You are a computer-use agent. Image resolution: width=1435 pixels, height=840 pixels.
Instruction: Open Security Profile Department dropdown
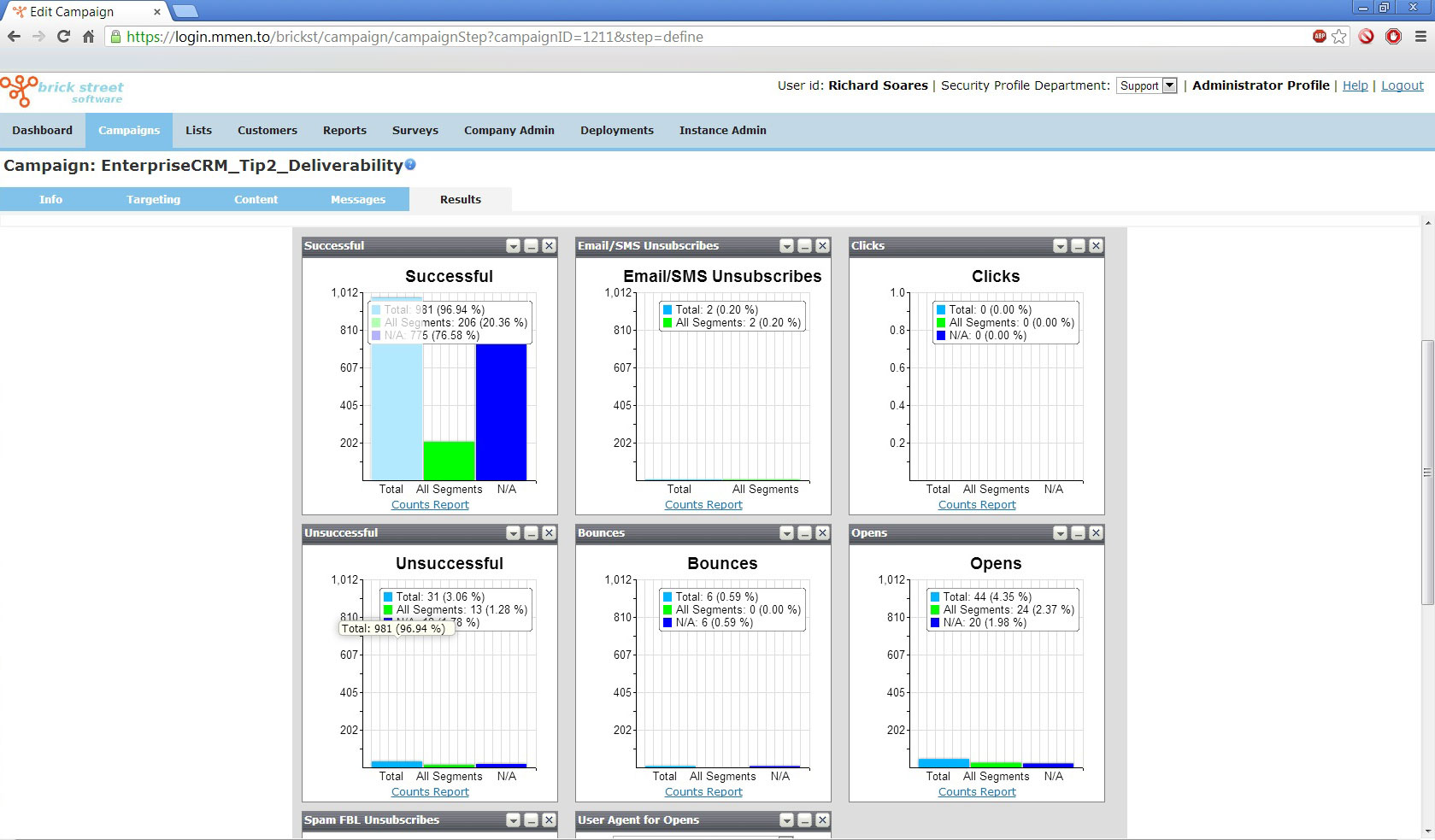tap(1147, 85)
